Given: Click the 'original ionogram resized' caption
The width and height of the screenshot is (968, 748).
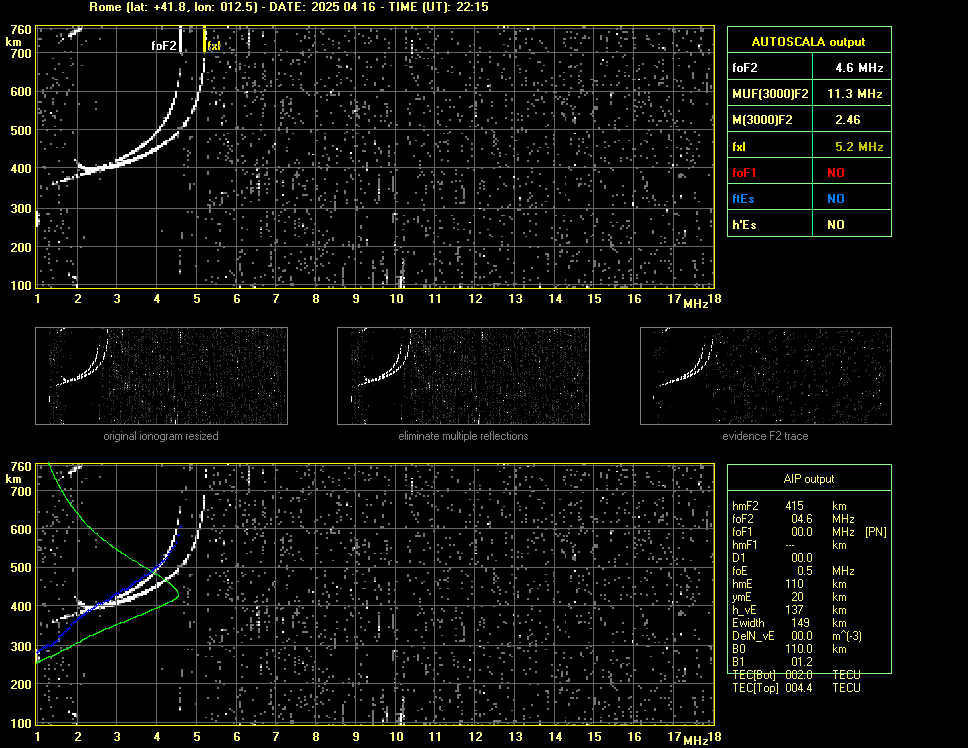Looking at the screenshot, I should pos(161,436).
